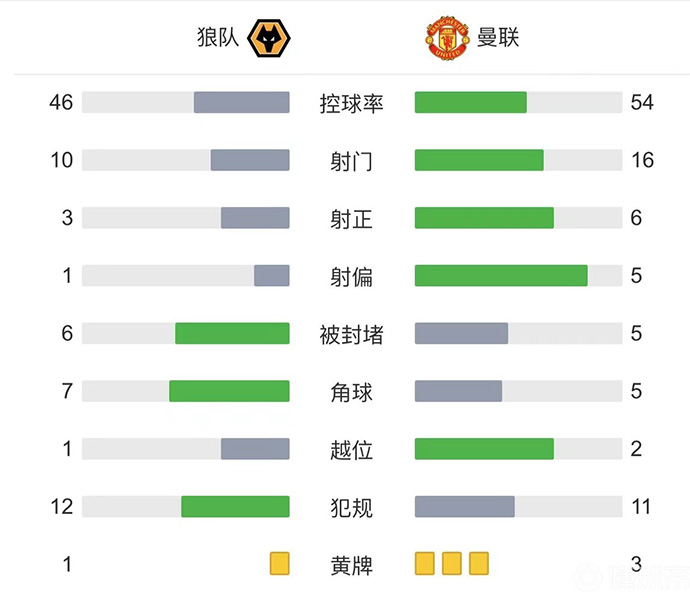This screenshot has width=690, height=598.
Task: Click Manchester United's green 射正 bar
Action: [484, 218]
